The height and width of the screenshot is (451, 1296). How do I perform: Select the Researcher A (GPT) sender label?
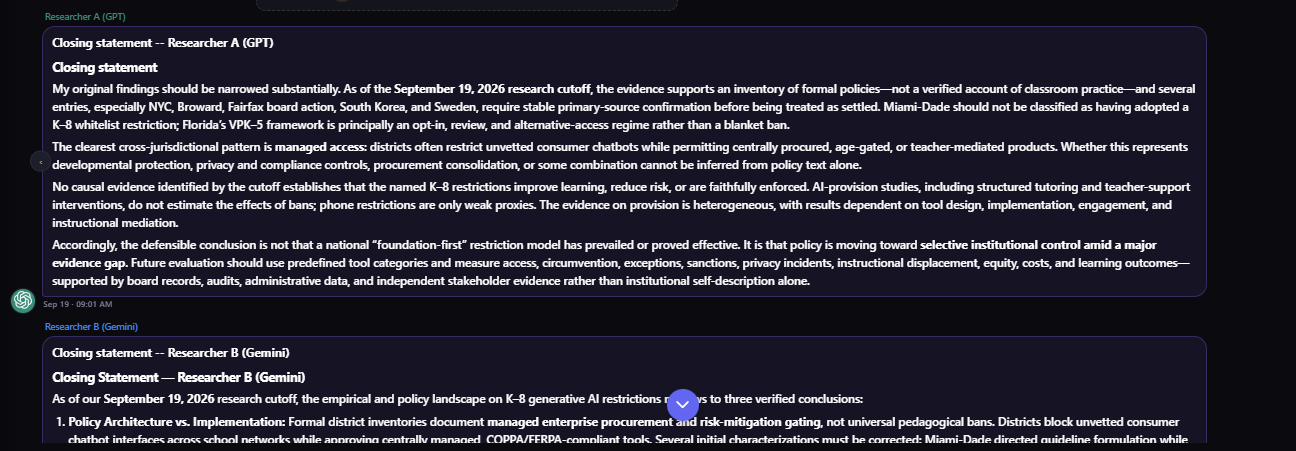[x=85, y=17]
